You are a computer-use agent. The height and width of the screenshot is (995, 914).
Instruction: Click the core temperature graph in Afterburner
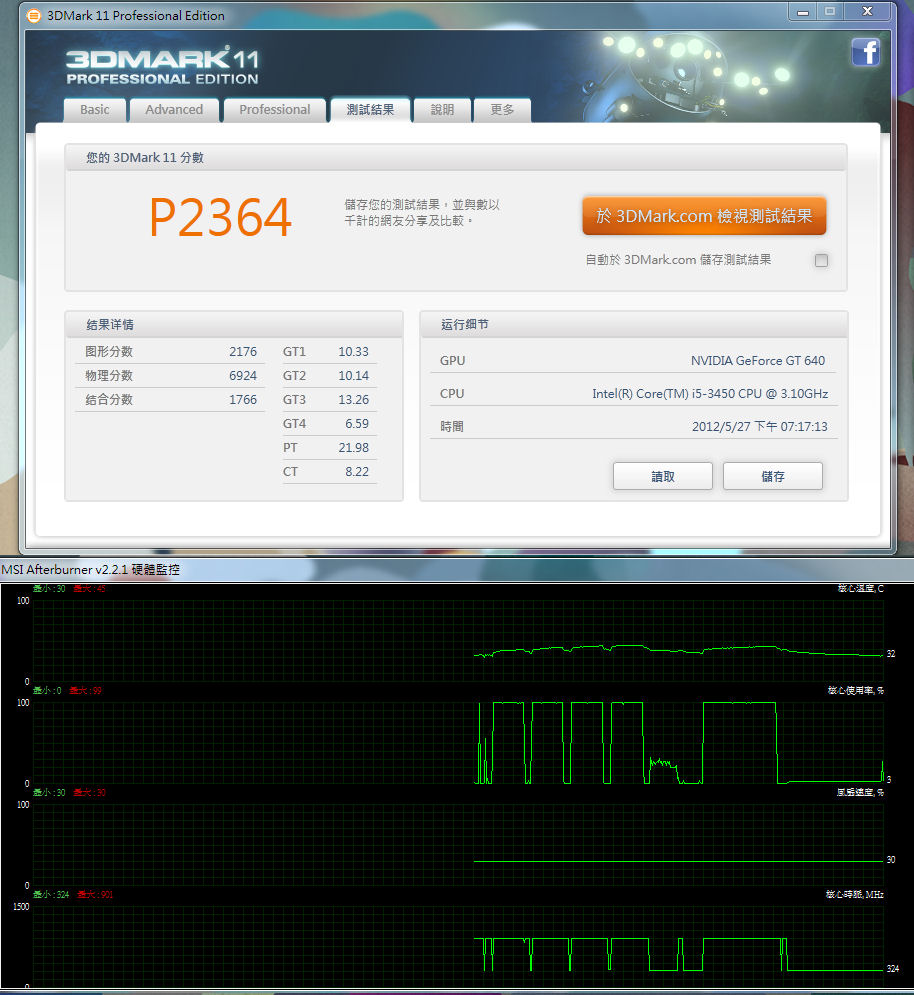pyautogui.click(x=458, y=641)
